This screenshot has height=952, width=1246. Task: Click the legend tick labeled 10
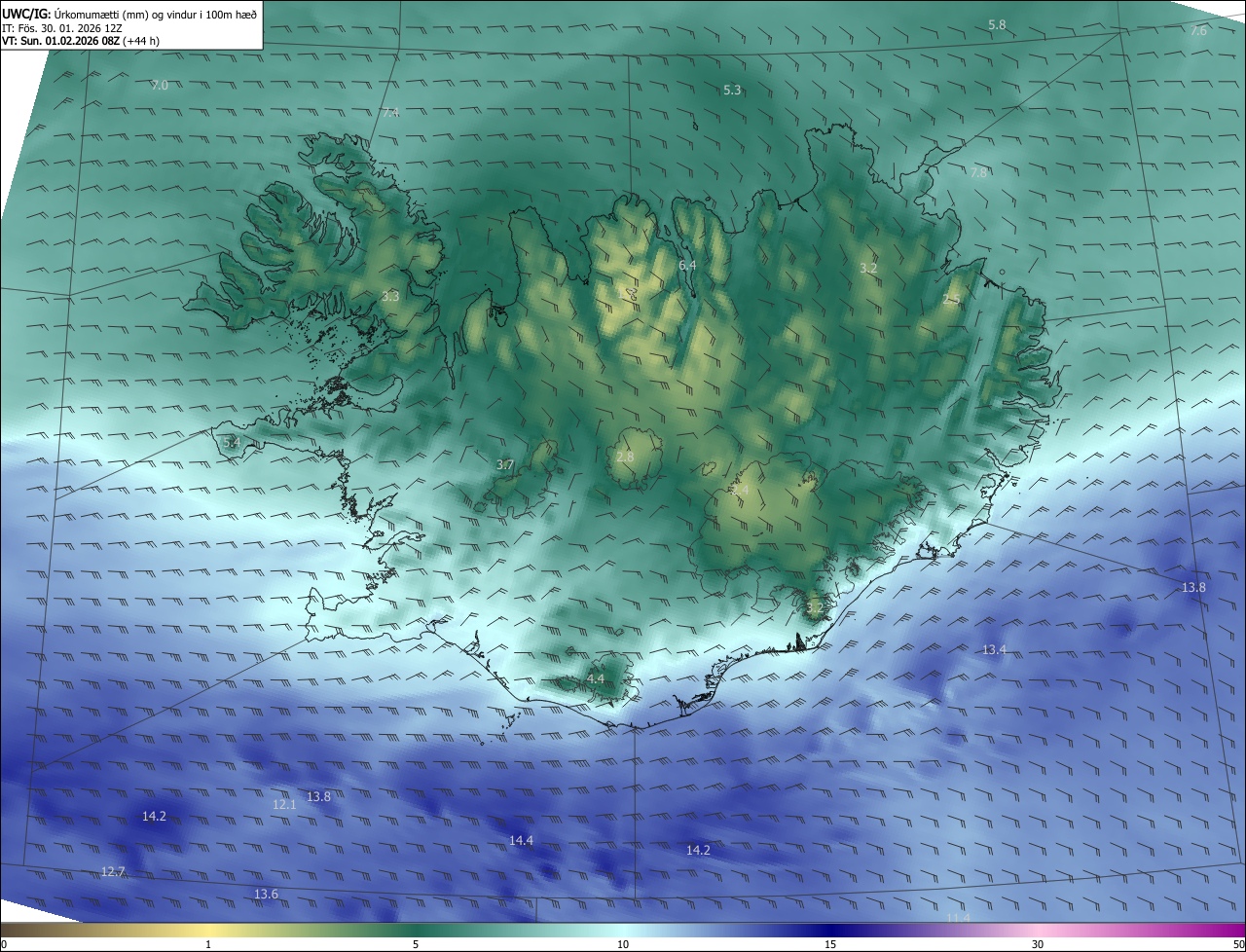(623, 944)
